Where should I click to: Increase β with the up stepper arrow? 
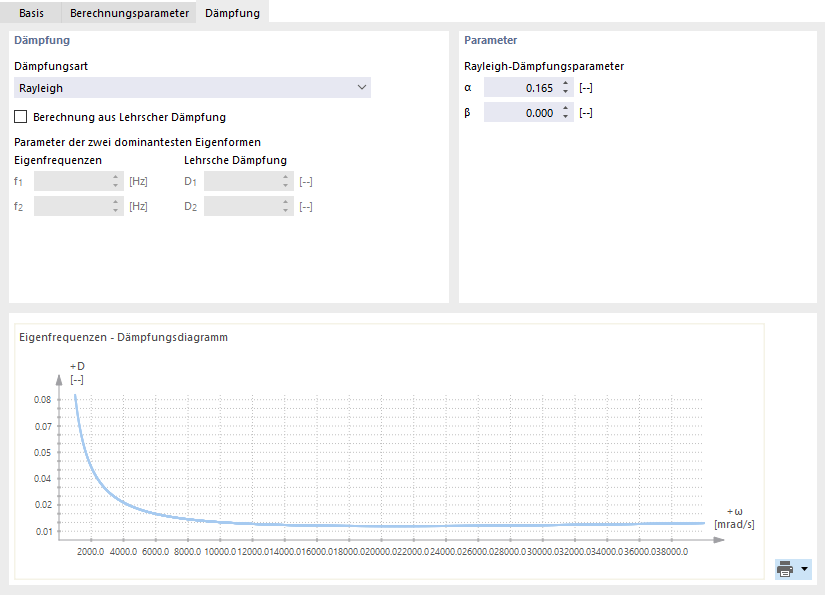565,109
